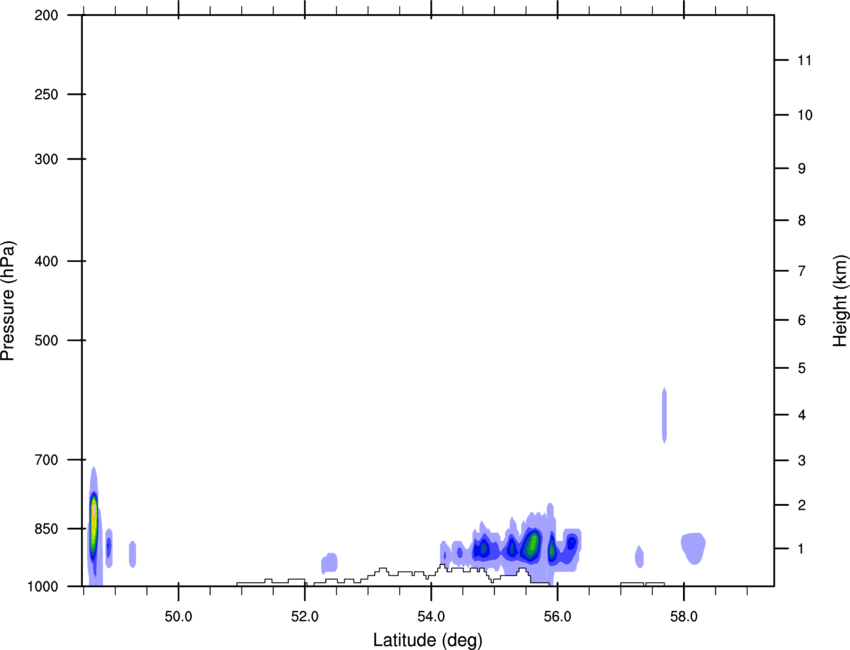This screenshot has width=850, height=650.
Task: Click the 52.0 latitude tick label
Action: click(x=305, y=617)
